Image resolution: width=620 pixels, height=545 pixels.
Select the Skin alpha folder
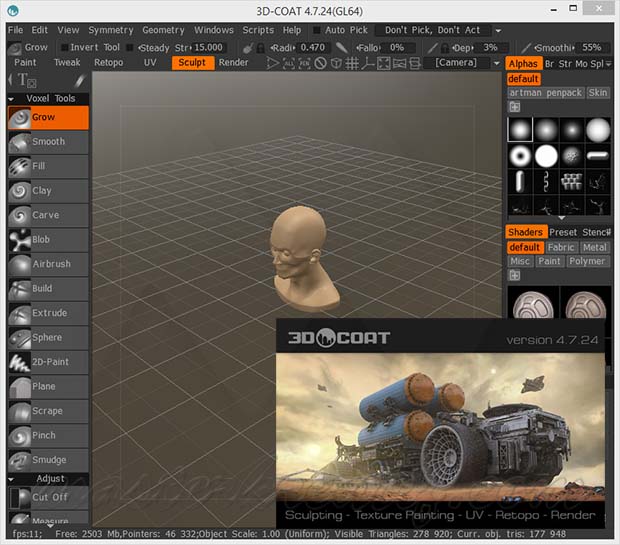click(x=597, y=93)
